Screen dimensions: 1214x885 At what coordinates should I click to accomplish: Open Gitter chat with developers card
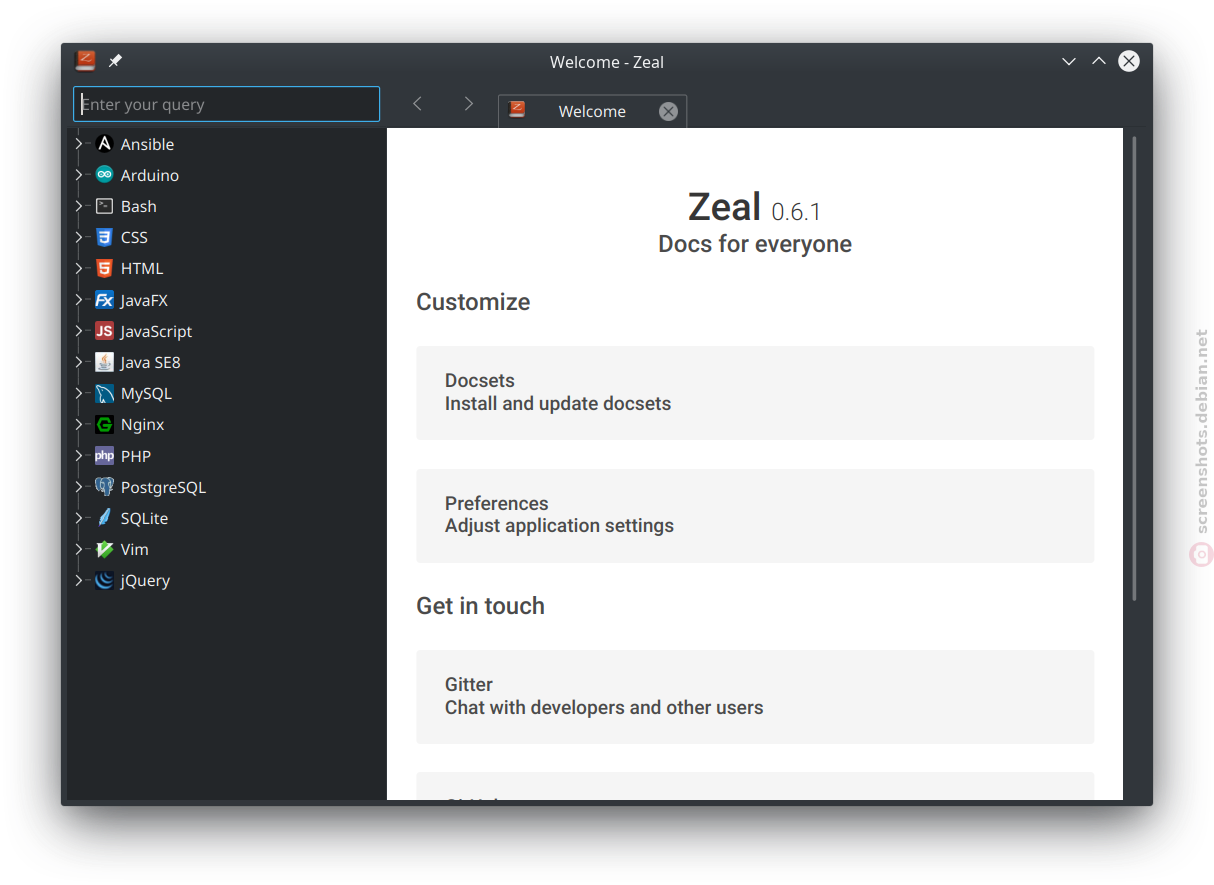[x=755, y=697]
